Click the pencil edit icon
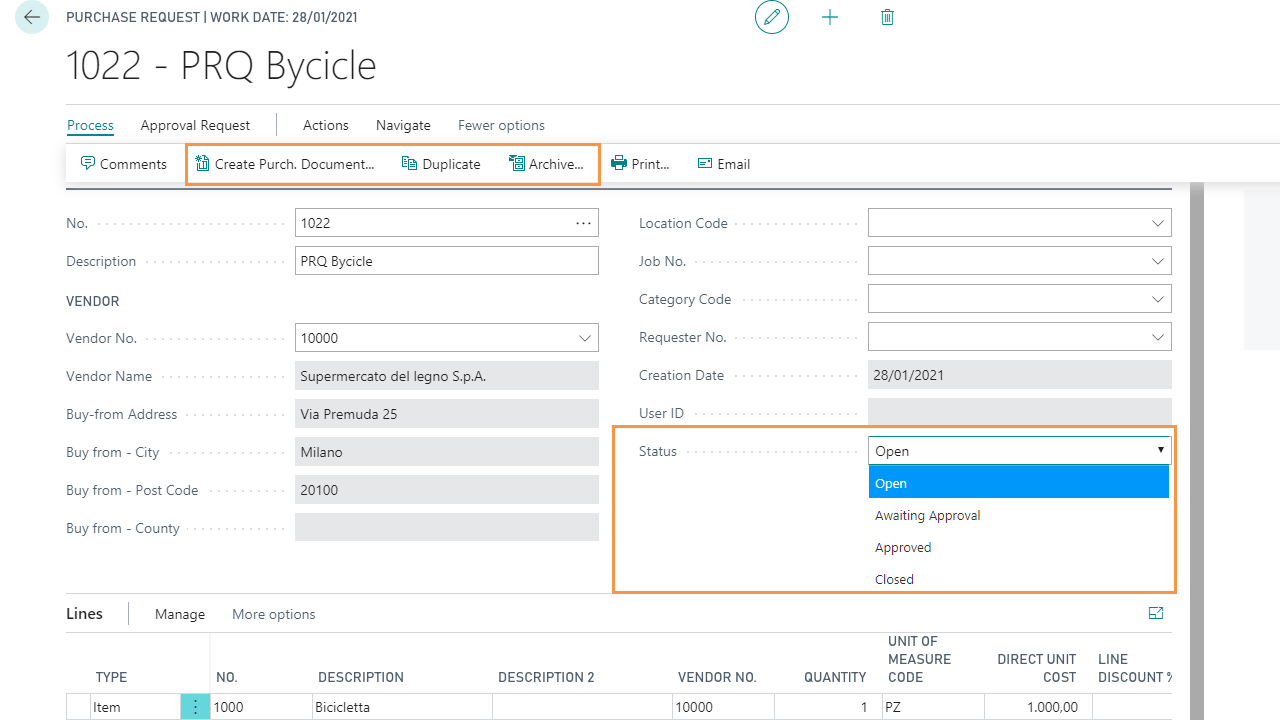The height and width of the screenshot is (720, 1280). [x=772, y=17]
